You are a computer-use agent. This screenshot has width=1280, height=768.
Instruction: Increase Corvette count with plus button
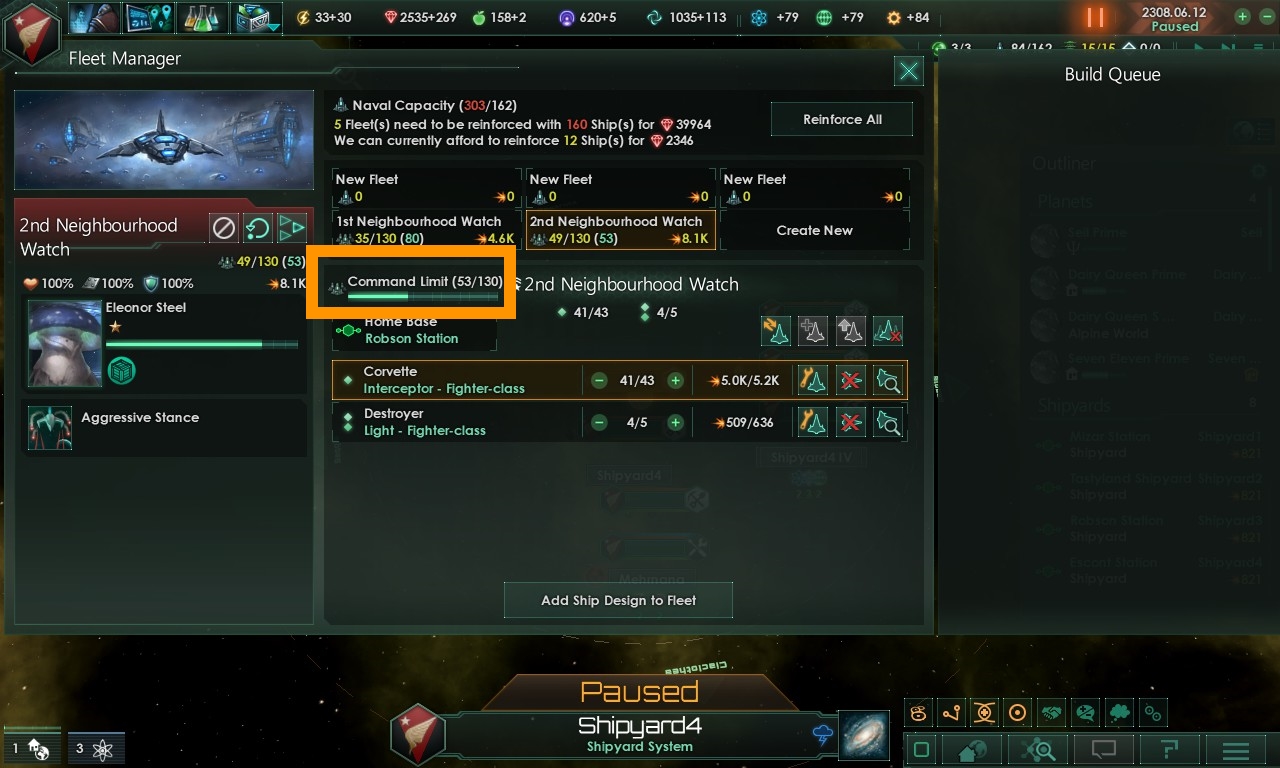coord(675,380)
